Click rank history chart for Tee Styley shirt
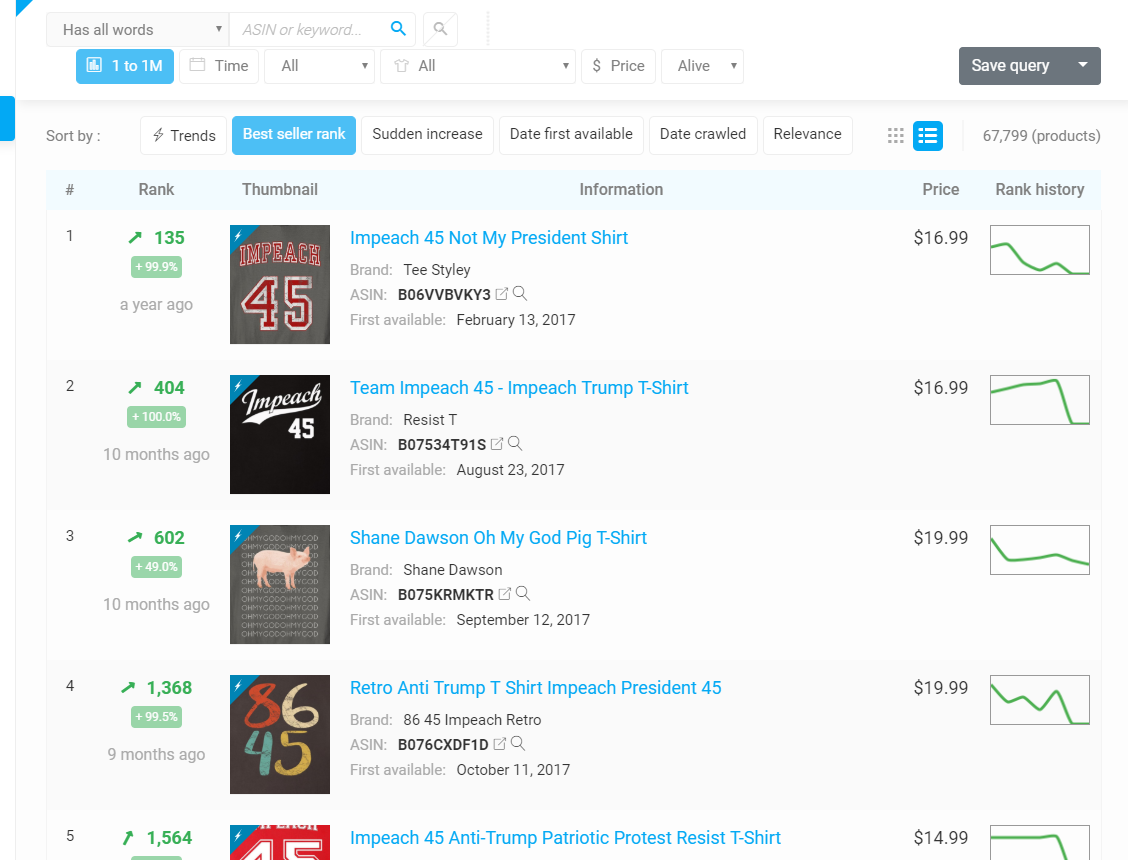Screen dimensions: 1128x860 click(x=1040, y=250)
